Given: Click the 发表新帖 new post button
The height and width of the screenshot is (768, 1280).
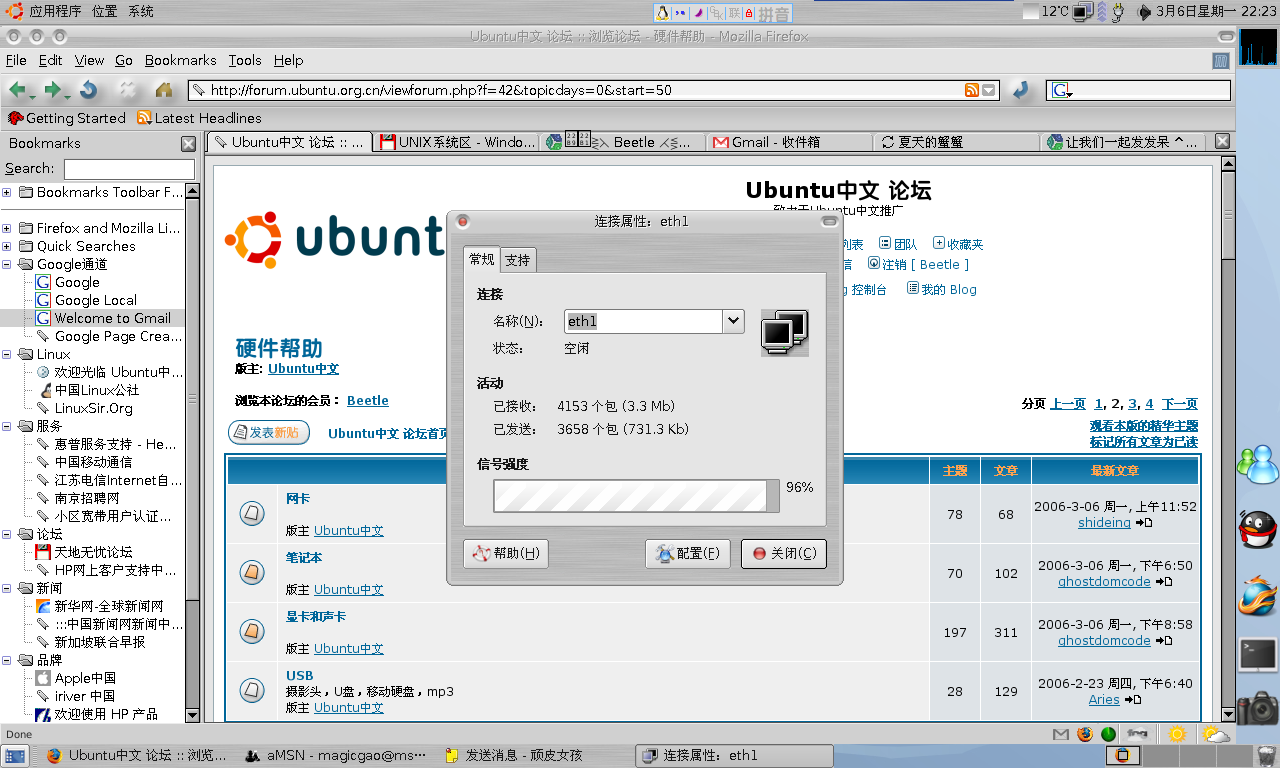Looking at the screenshot, I should (269, 432).
